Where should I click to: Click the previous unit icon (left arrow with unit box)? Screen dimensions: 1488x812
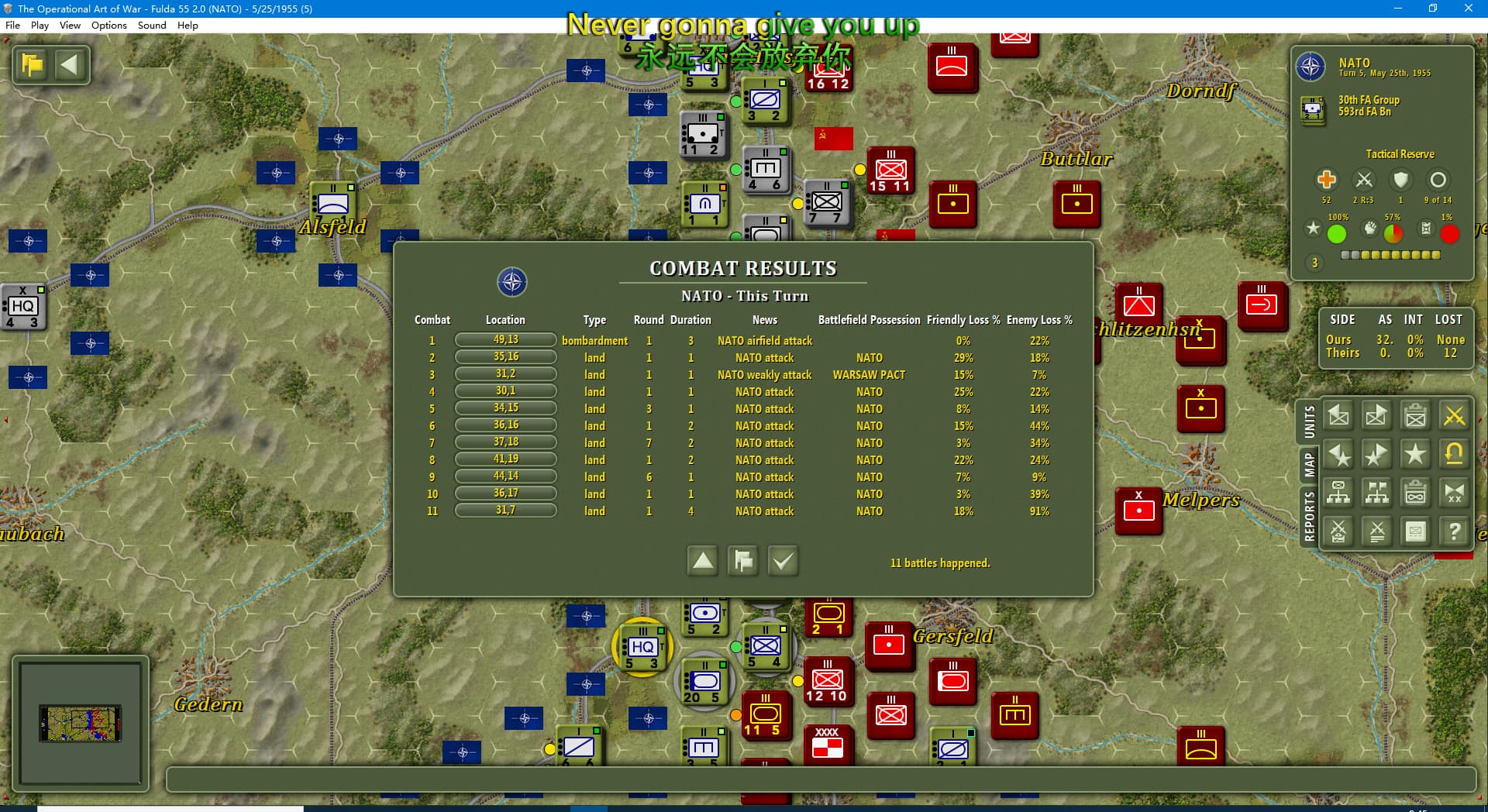tap(1338, 416)
